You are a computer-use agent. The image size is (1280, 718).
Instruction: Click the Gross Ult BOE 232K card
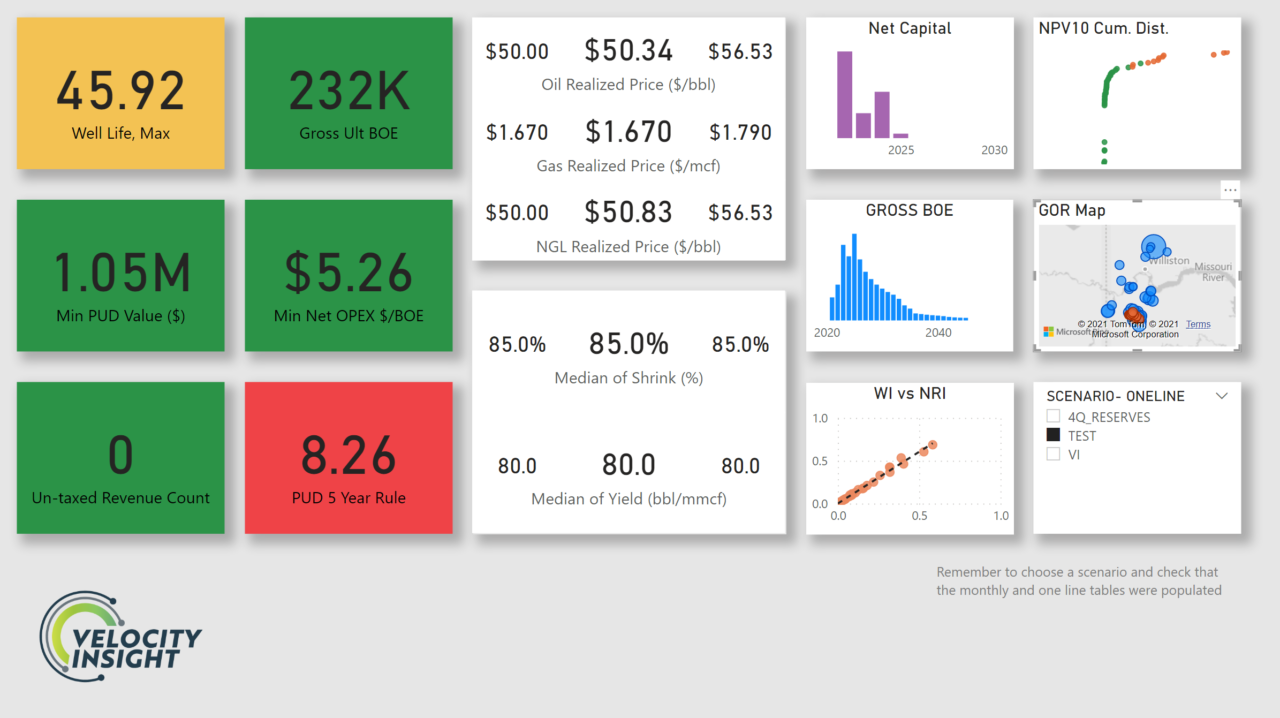[x=348, y=93]
